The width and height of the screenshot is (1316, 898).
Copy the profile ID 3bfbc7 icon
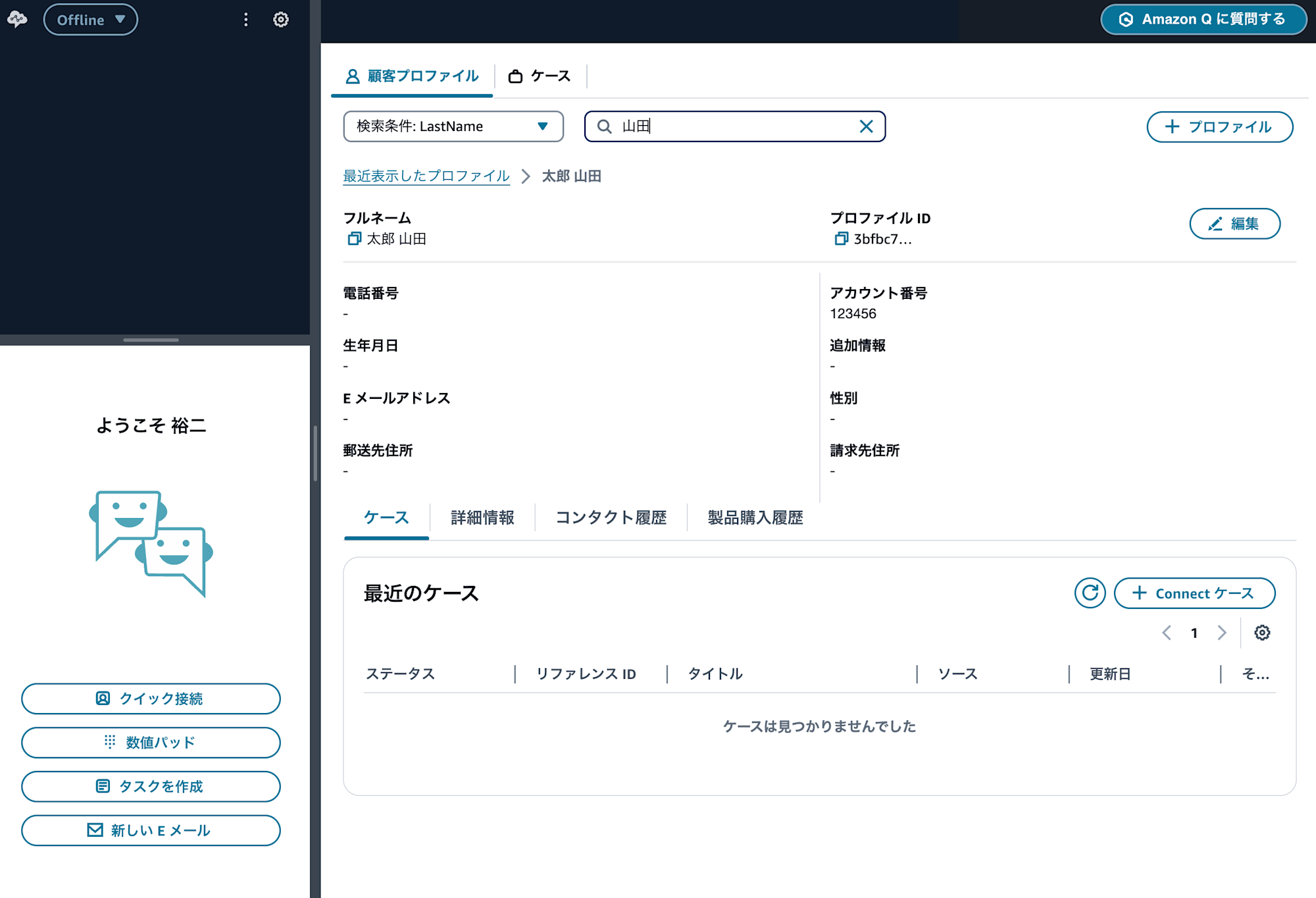841,238
